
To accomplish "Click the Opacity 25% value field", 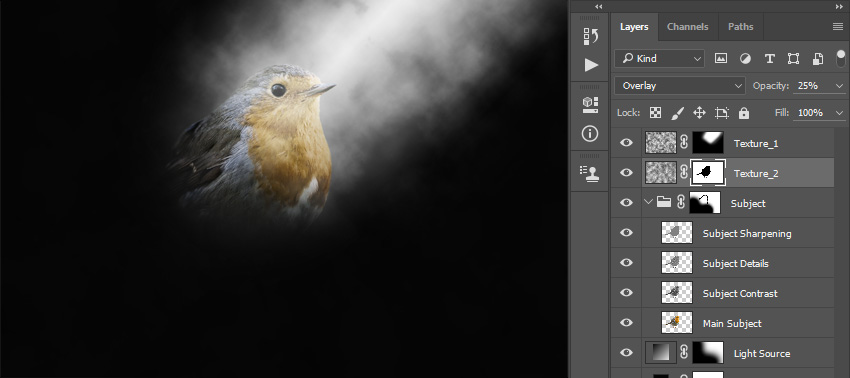I will pyautogui.click(x=813, y=86).
